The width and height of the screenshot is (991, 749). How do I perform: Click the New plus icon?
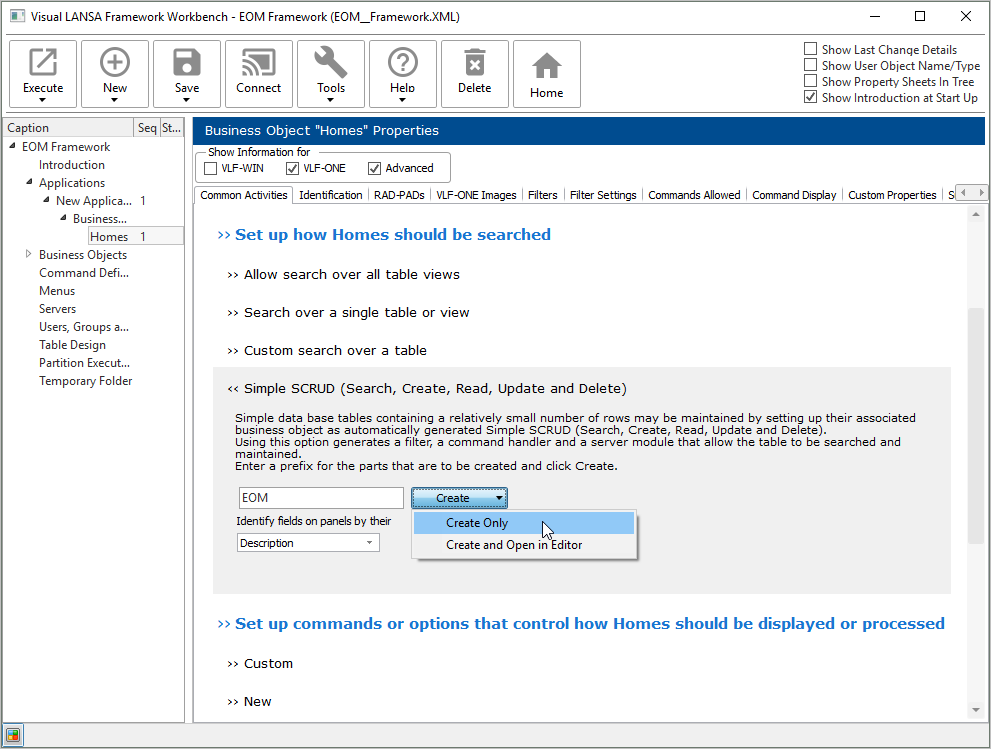click(115, 64)
